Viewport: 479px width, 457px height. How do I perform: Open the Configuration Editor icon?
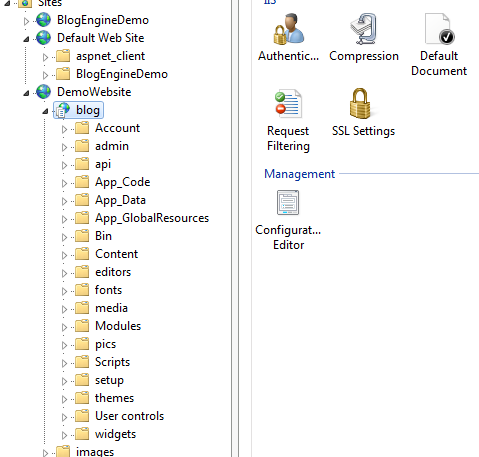click(x=288, y=202)
